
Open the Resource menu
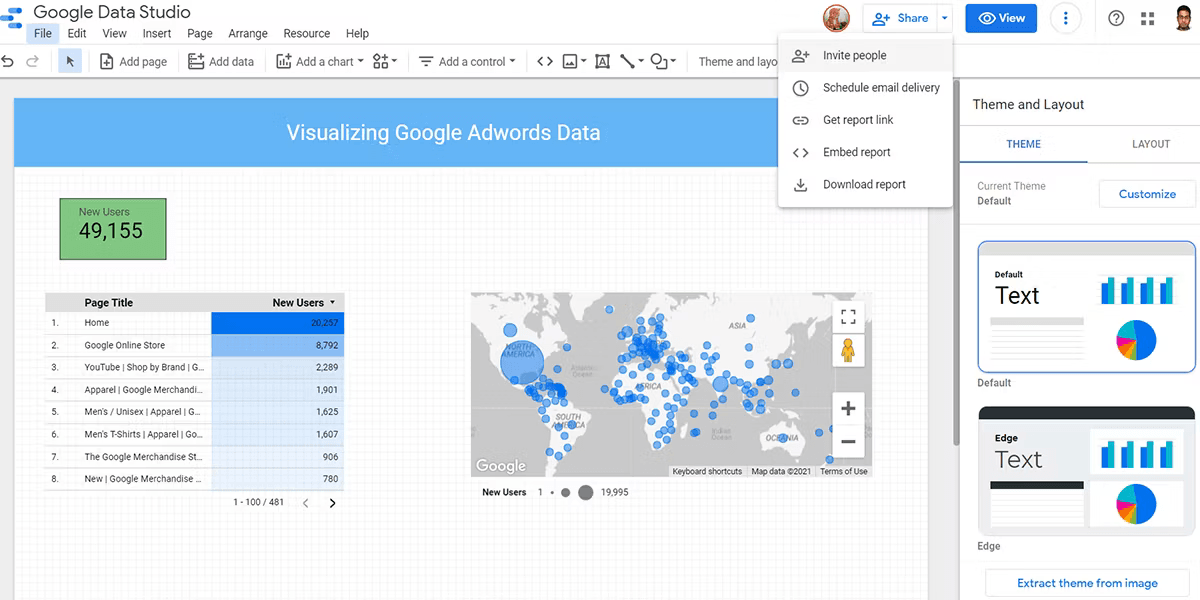point(307,33)
